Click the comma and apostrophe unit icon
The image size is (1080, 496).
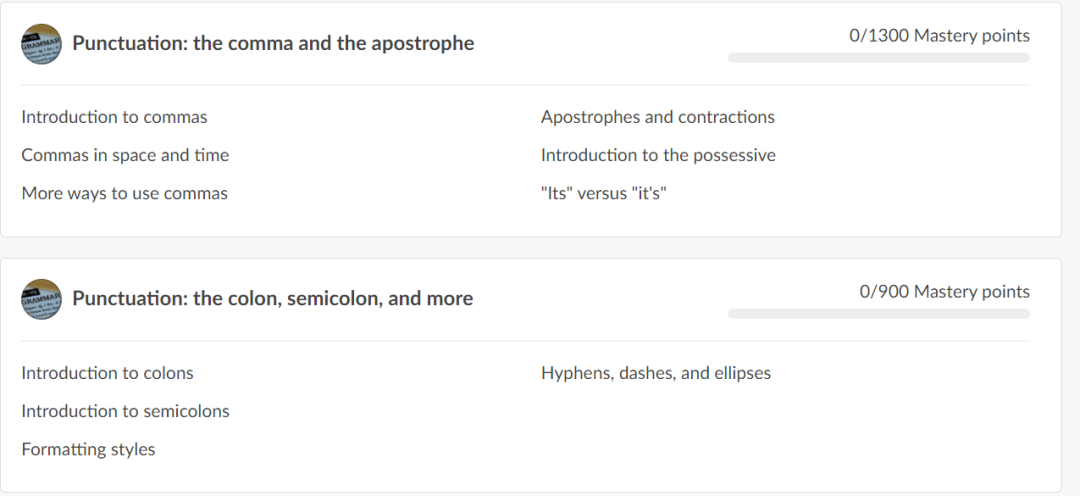(x=41, y=44)
